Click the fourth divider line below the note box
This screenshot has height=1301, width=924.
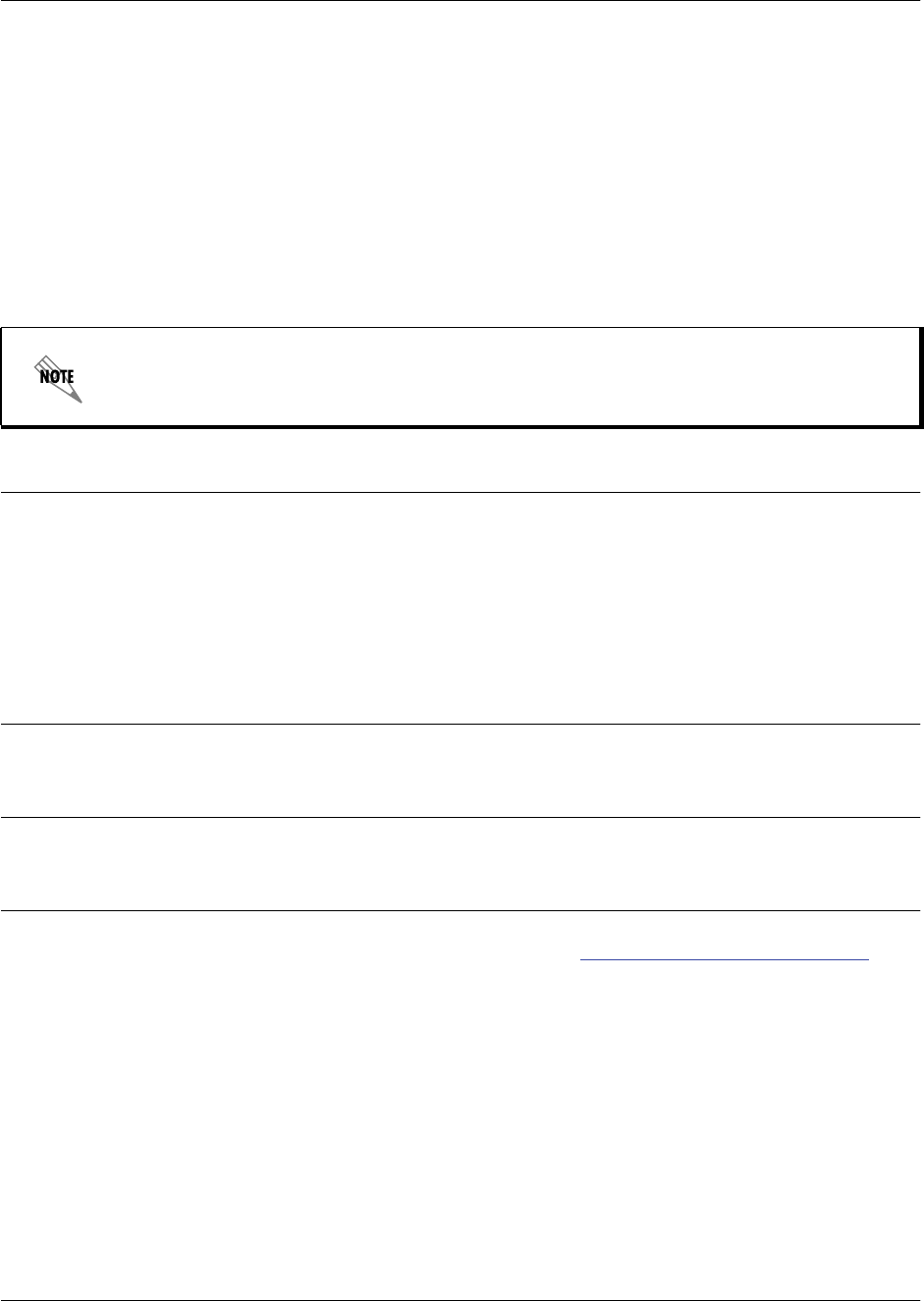[462, 910]
